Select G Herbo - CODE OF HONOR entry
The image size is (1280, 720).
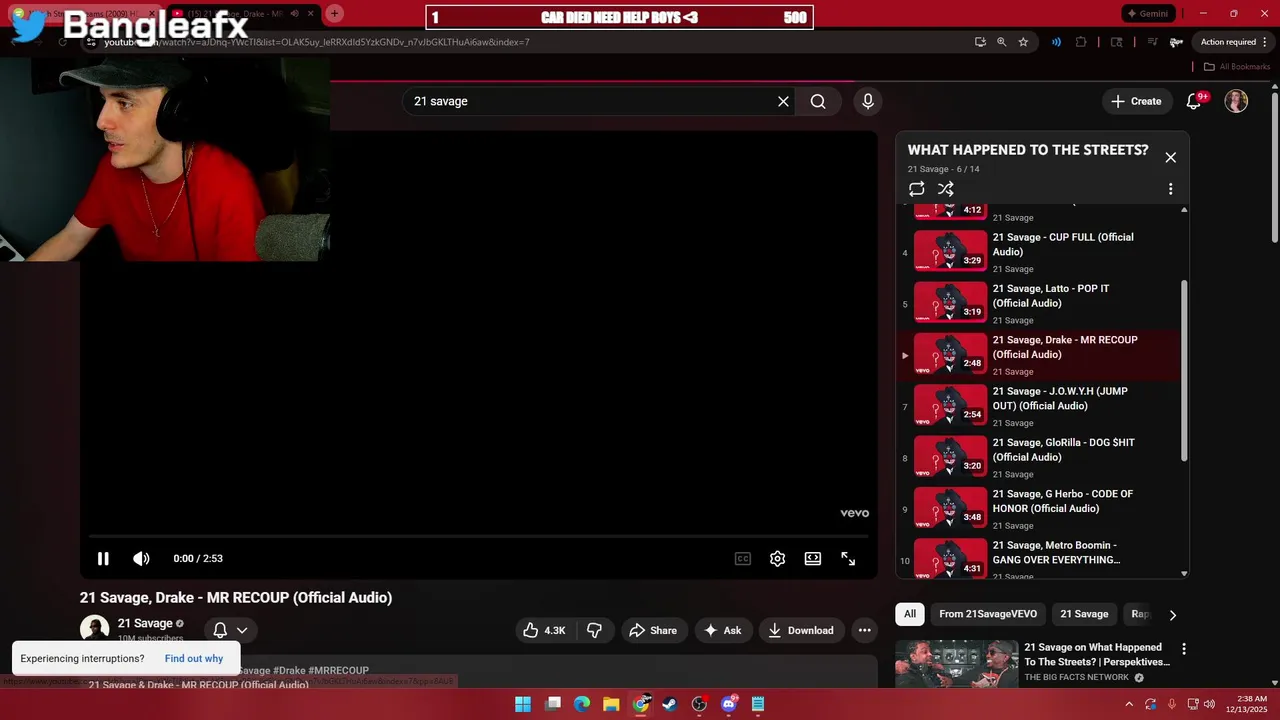tap(1040, 508)
